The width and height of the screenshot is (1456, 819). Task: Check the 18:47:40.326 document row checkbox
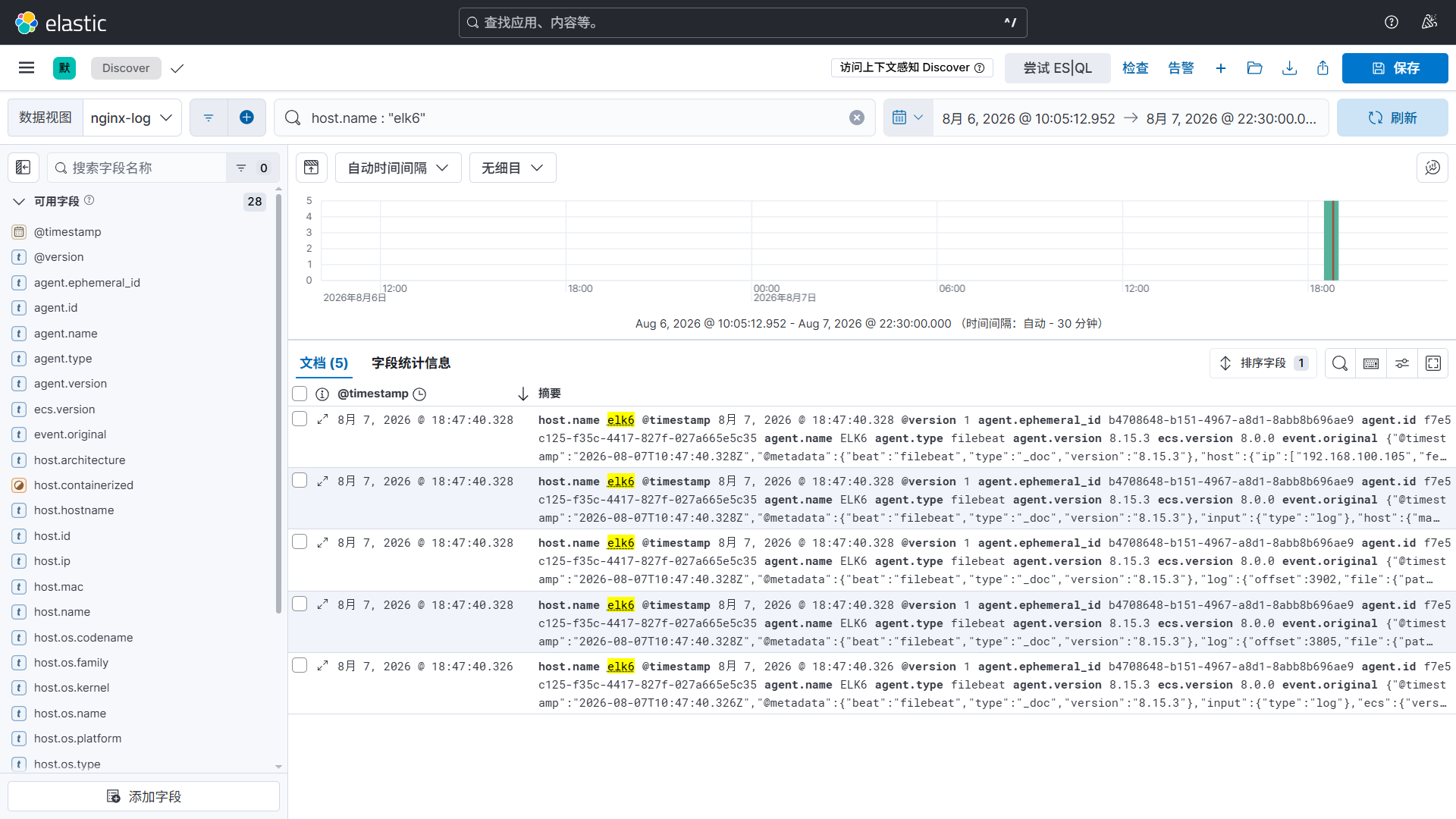300,666
